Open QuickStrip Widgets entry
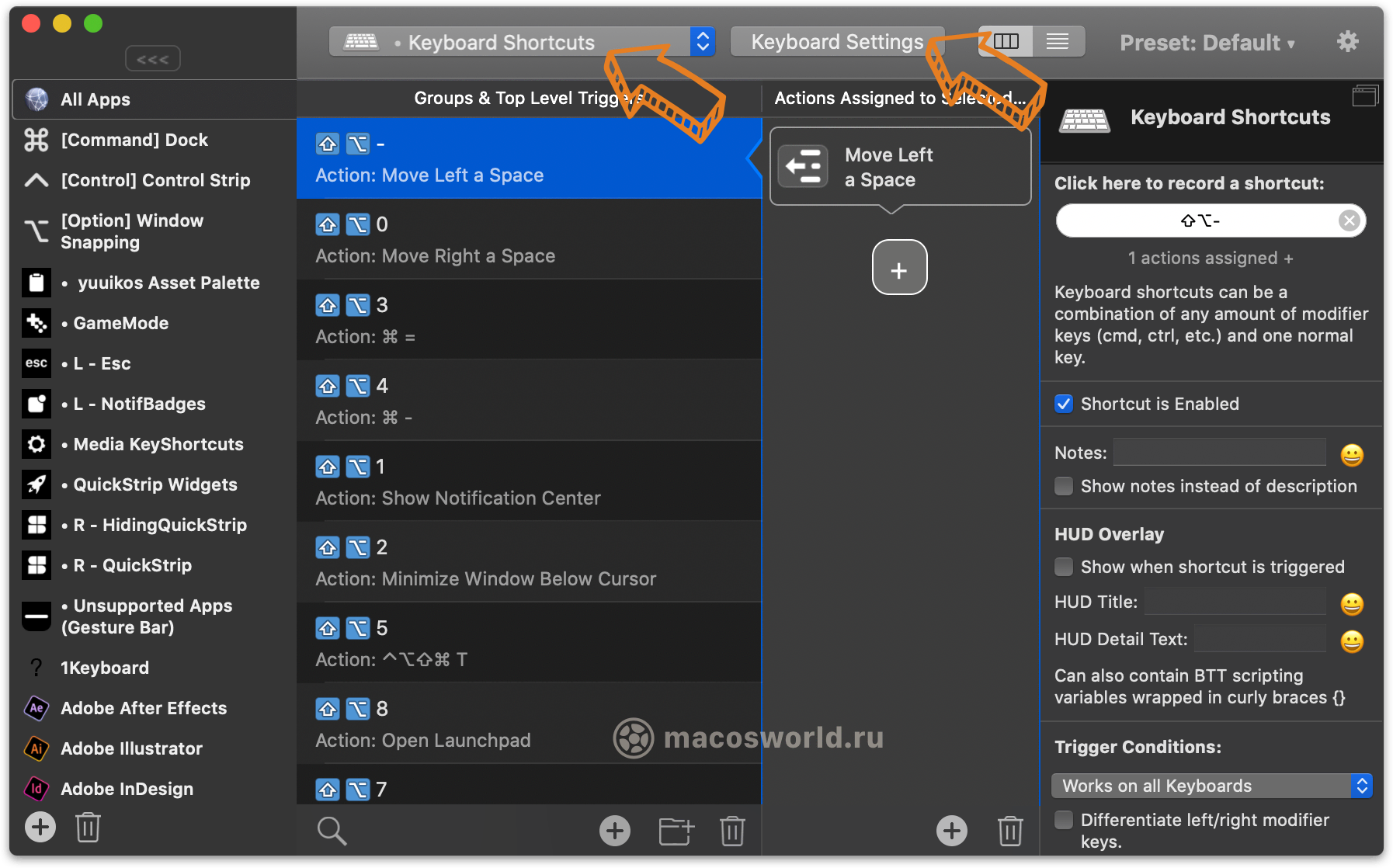 coord(155,484)
